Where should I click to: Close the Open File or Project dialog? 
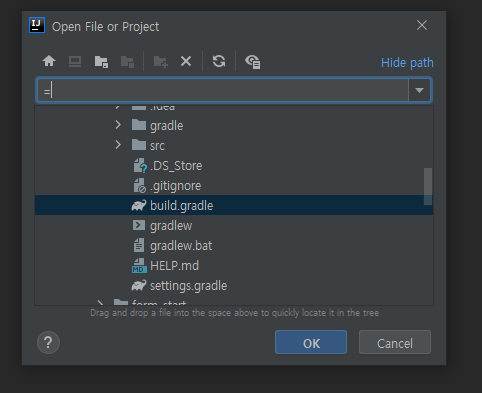pos(422,25)
